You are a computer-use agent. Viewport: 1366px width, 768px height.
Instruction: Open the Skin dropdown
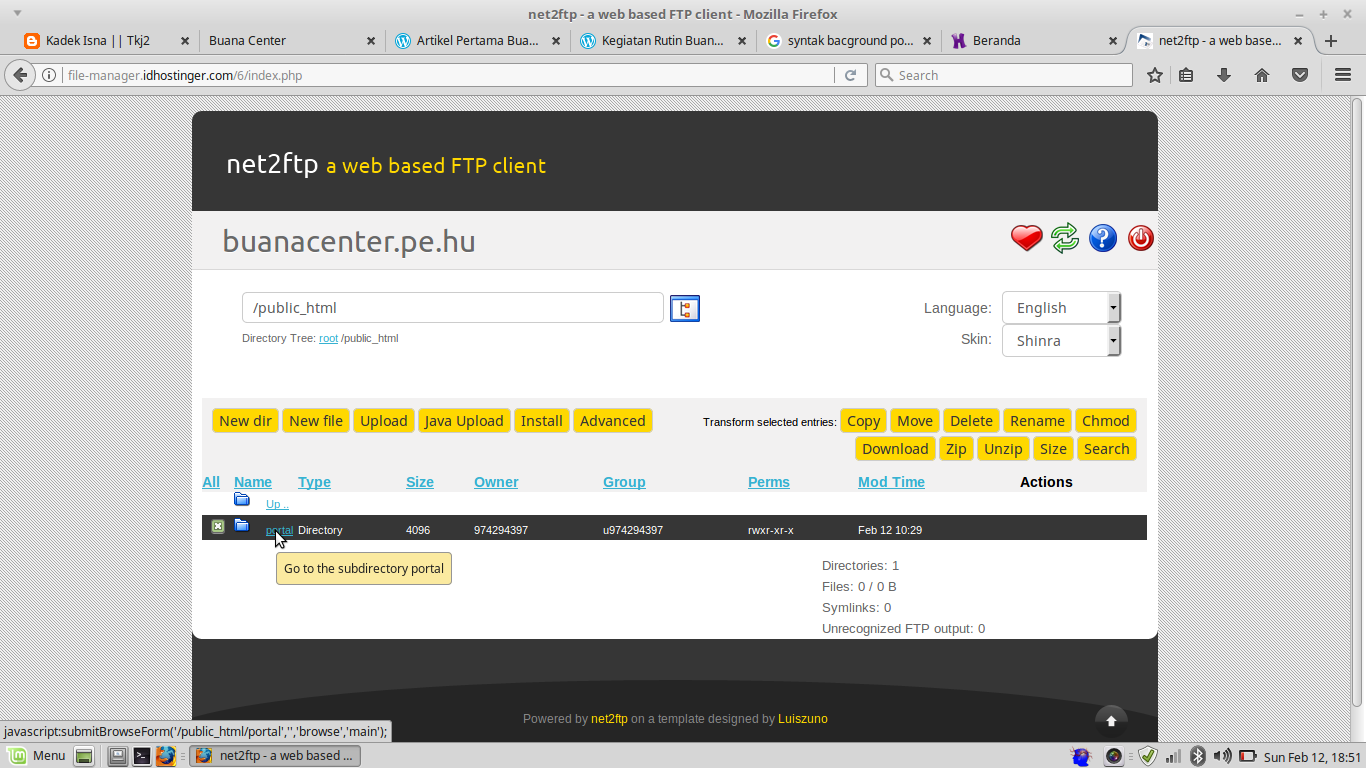[1061, 341]
